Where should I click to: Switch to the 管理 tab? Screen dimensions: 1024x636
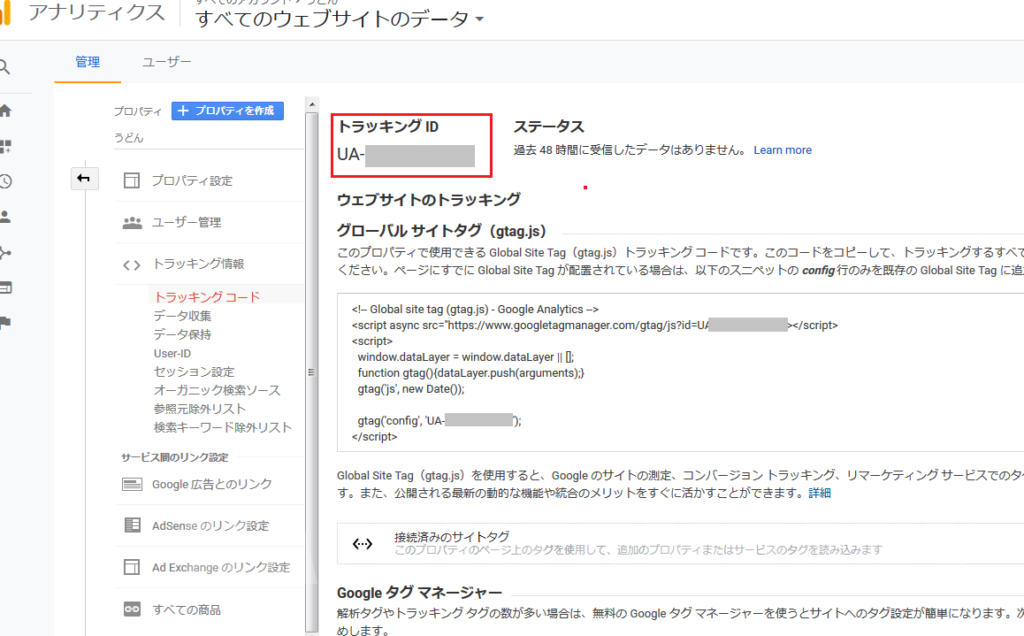click(88, 62)
